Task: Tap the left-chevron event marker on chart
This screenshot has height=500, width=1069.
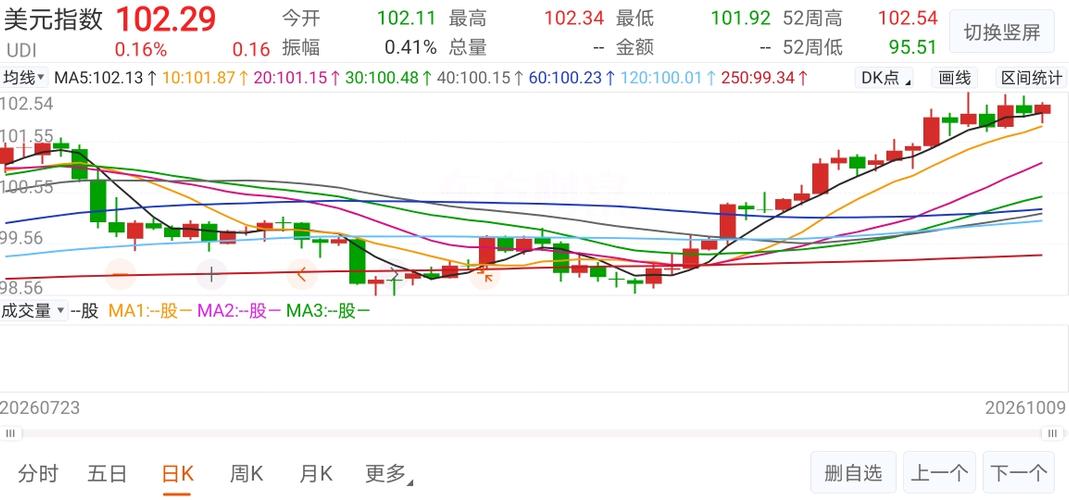Action: click(x=302, y=275)
